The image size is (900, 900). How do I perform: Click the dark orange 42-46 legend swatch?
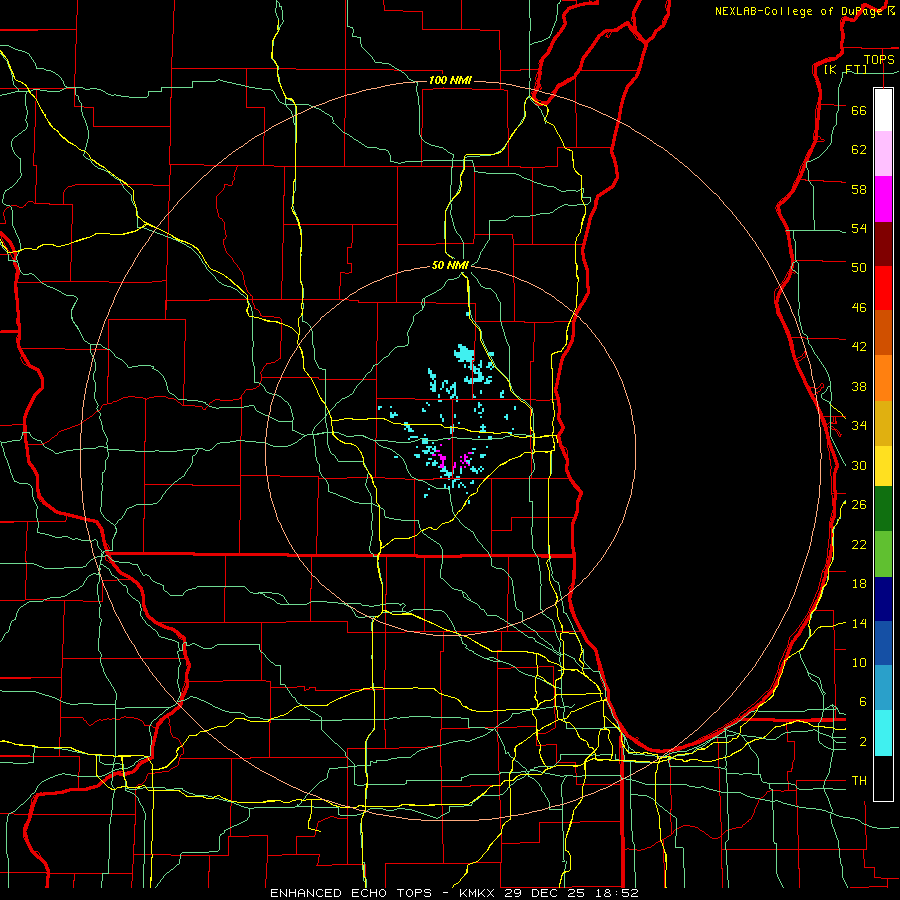(x=883, y=333)
